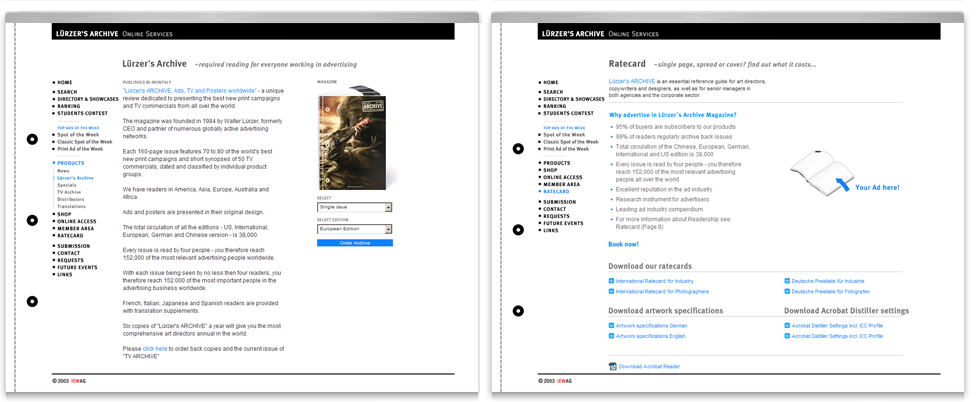
Task: Click the icon beside International Ratecard for Industry
Action: pos(611,281)
